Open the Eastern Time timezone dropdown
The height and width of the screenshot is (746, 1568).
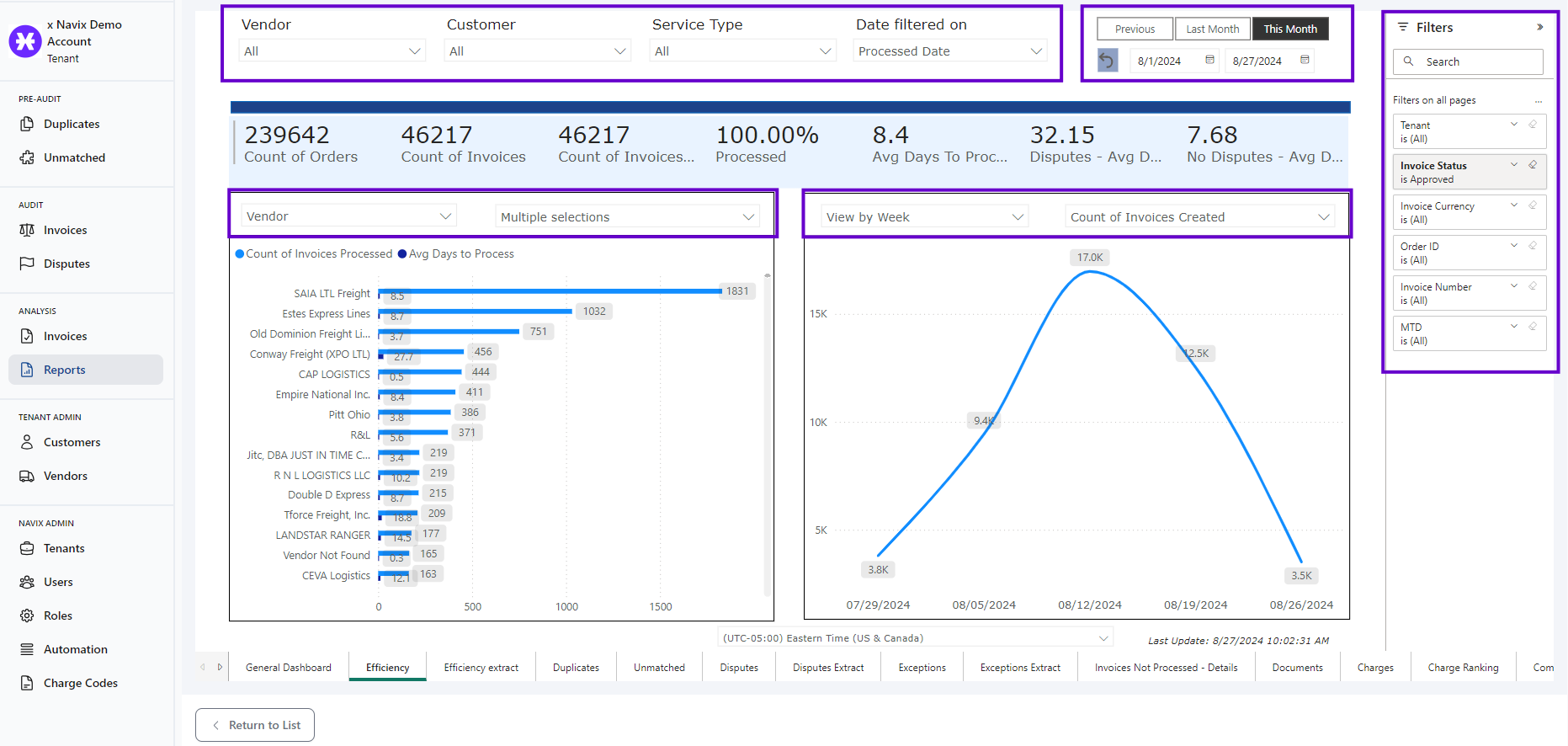(x=916, y=638)
